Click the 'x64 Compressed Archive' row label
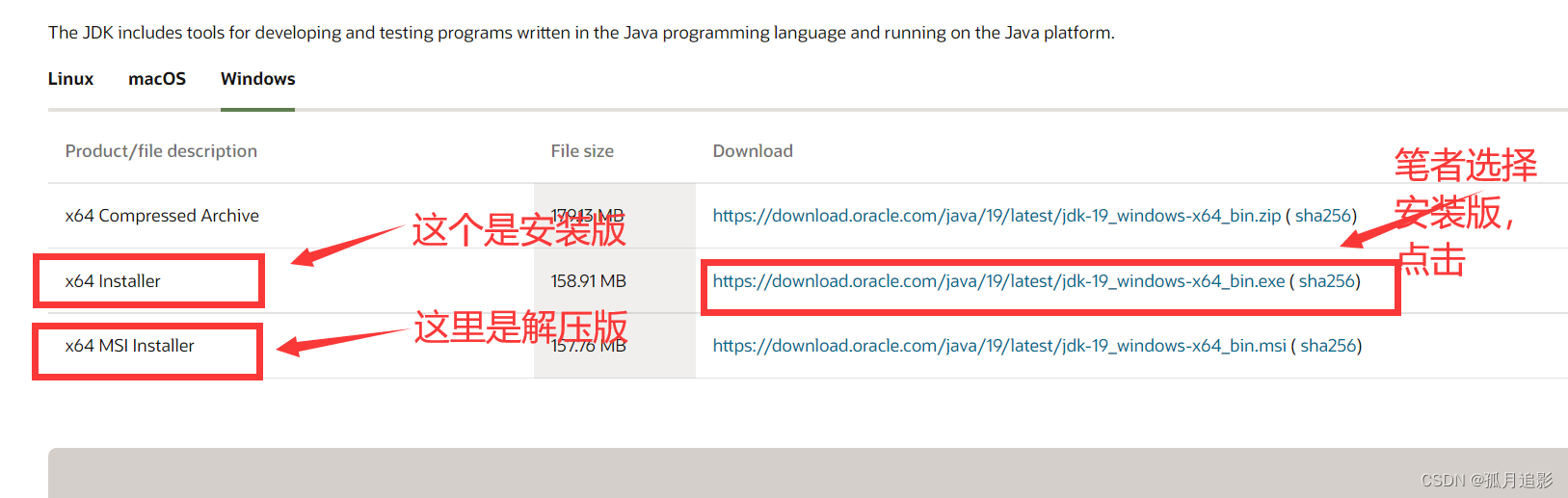1568x498 pixels. 162,216
